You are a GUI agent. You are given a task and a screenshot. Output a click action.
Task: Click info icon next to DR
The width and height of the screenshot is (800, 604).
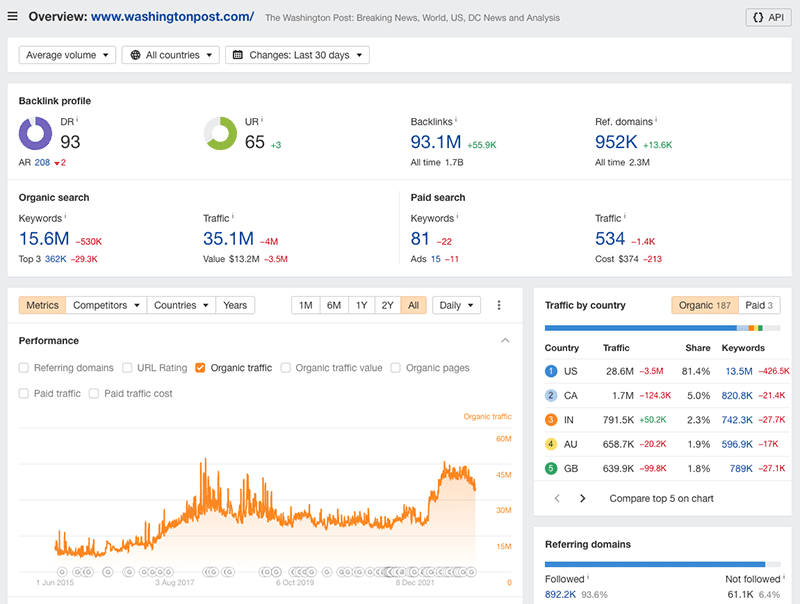77,120
